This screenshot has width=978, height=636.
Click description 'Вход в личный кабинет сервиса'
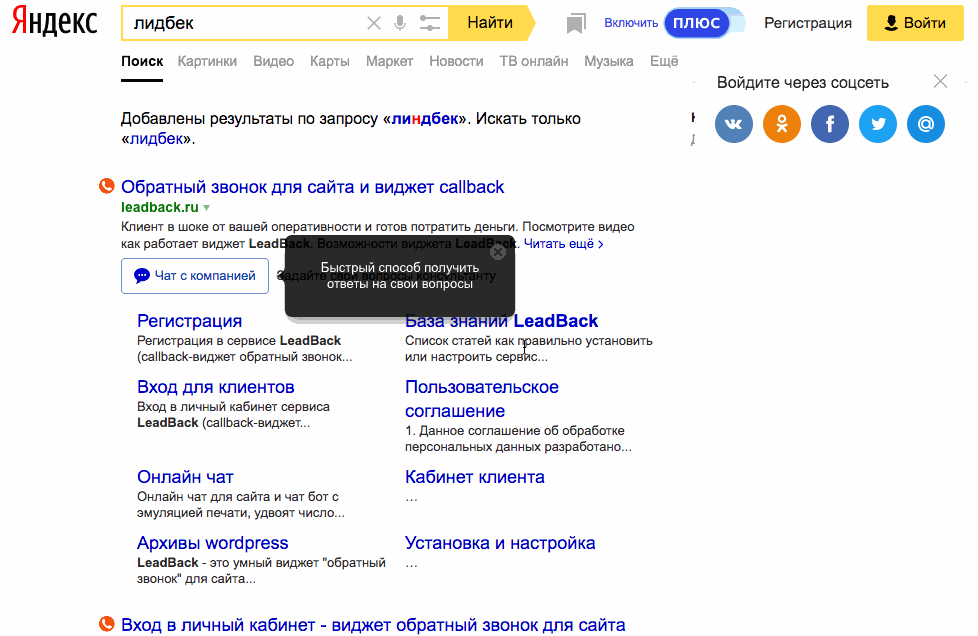[x=233, y=407]
